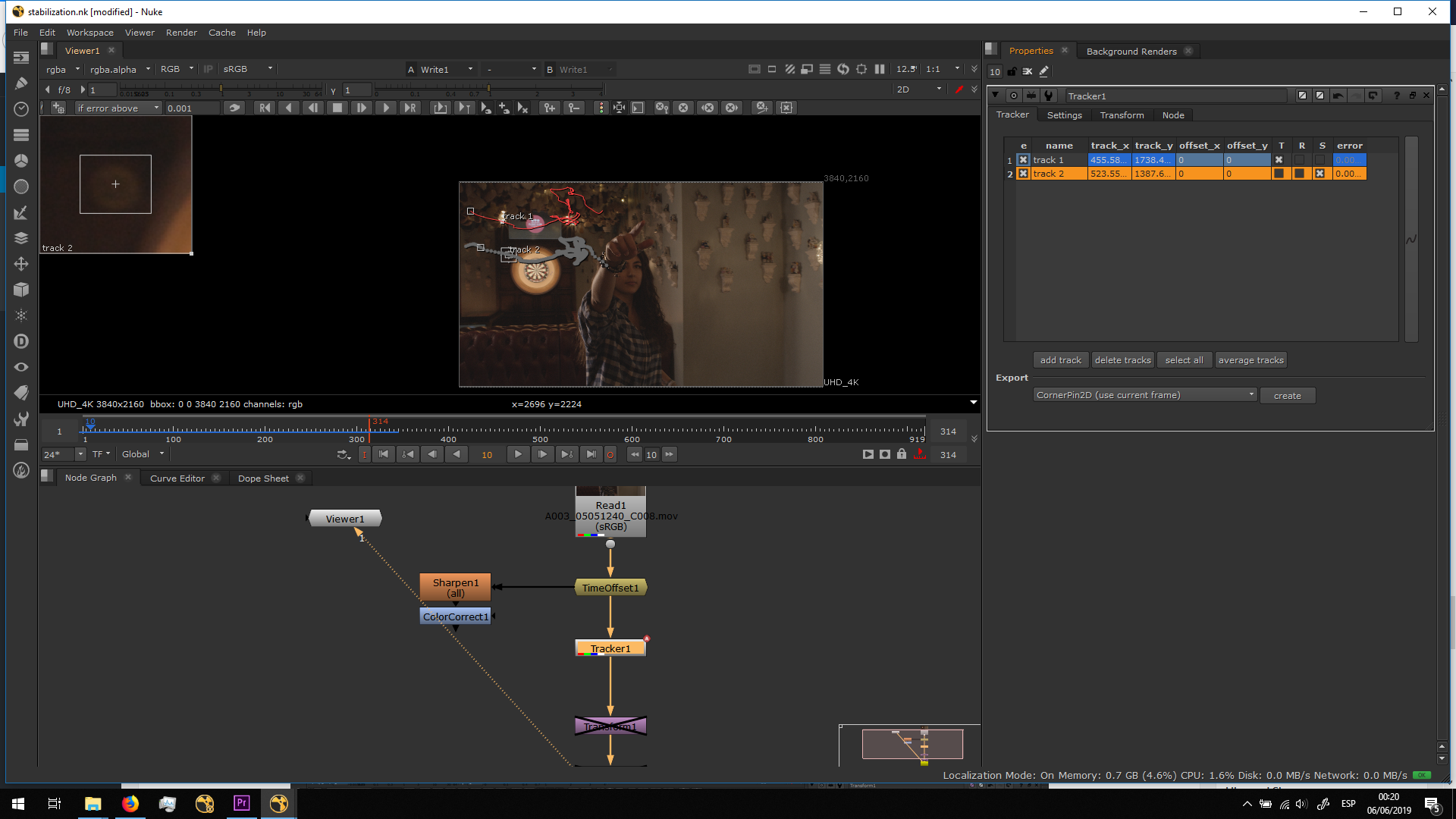This screenshot has height=819, width=1456.
Task: Pause viewer updates with pause icon
Action: tap(880, 69)
